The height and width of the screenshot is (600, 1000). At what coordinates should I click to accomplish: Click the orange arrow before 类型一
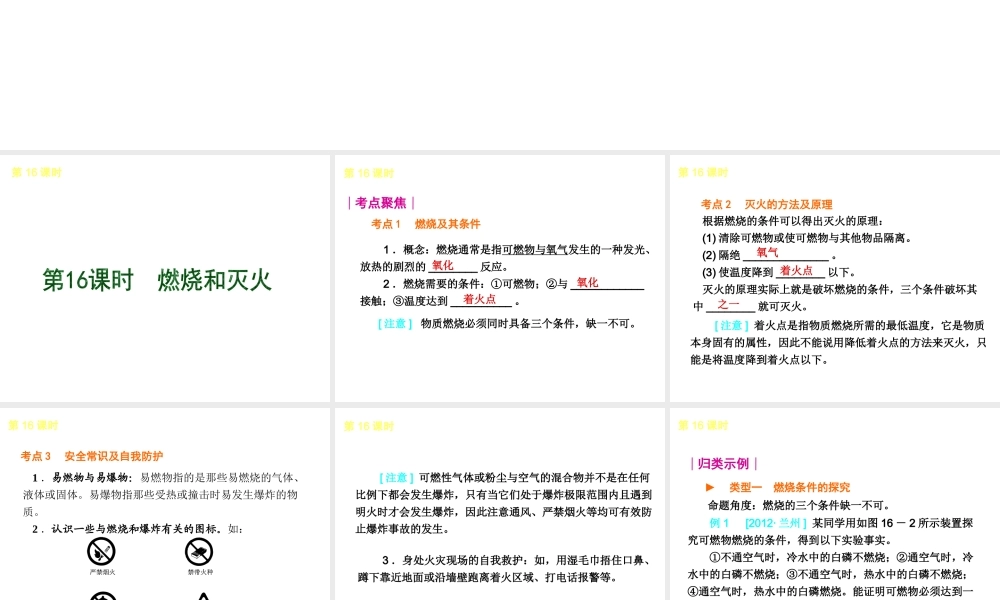(x=710, y=487)
